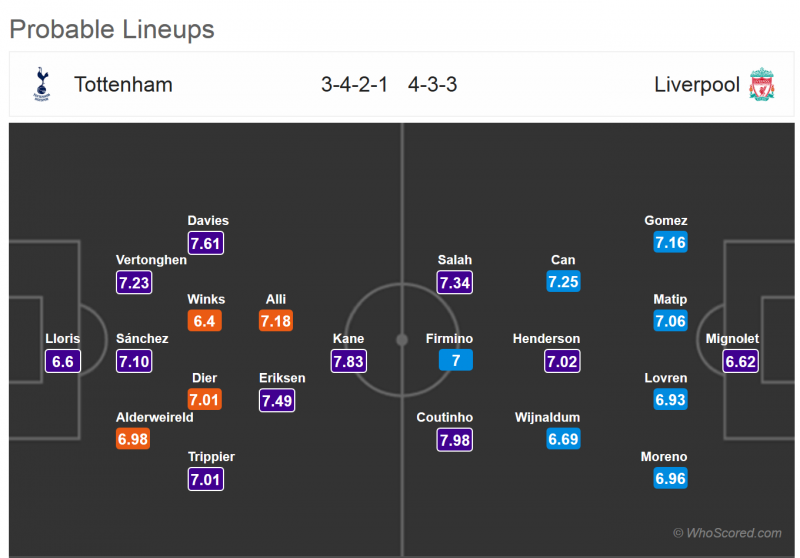The height and width of the screenshot is (558, 800).
Task: Click Alderweireld's orange 6.98 rating
Action: click(x=133, y=440)
